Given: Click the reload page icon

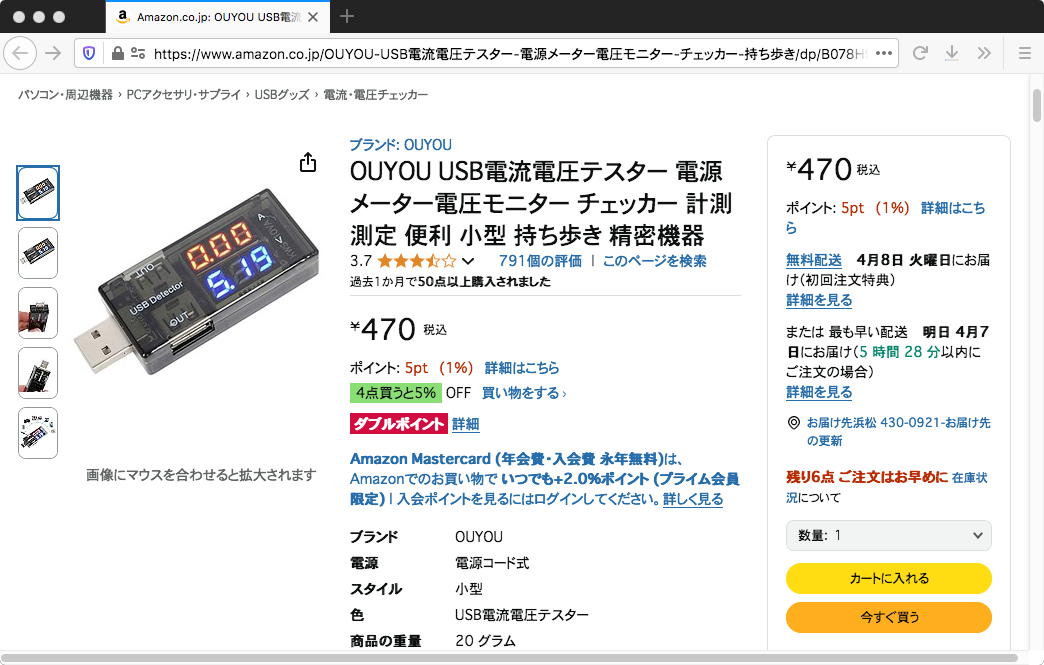Looking at the screenshot, I should [x=920, y=53].
